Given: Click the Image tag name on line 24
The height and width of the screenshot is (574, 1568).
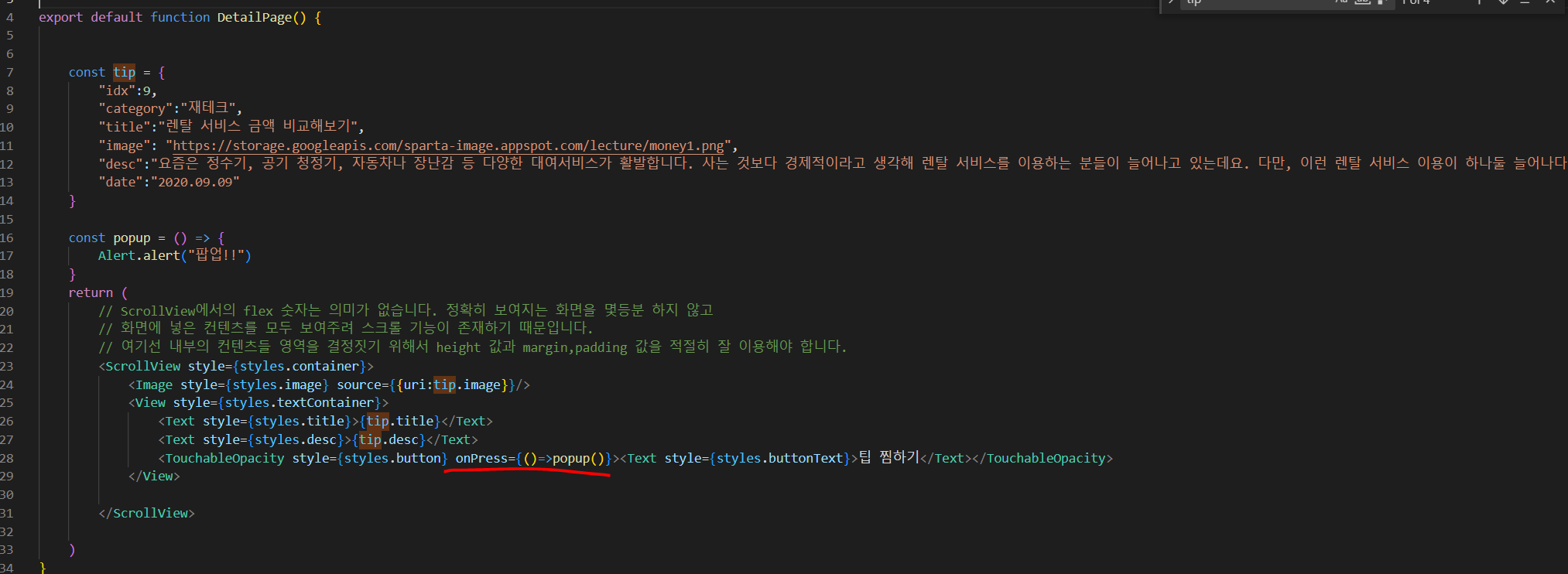Looking at the screenshot, I should [x=154, y=384].
